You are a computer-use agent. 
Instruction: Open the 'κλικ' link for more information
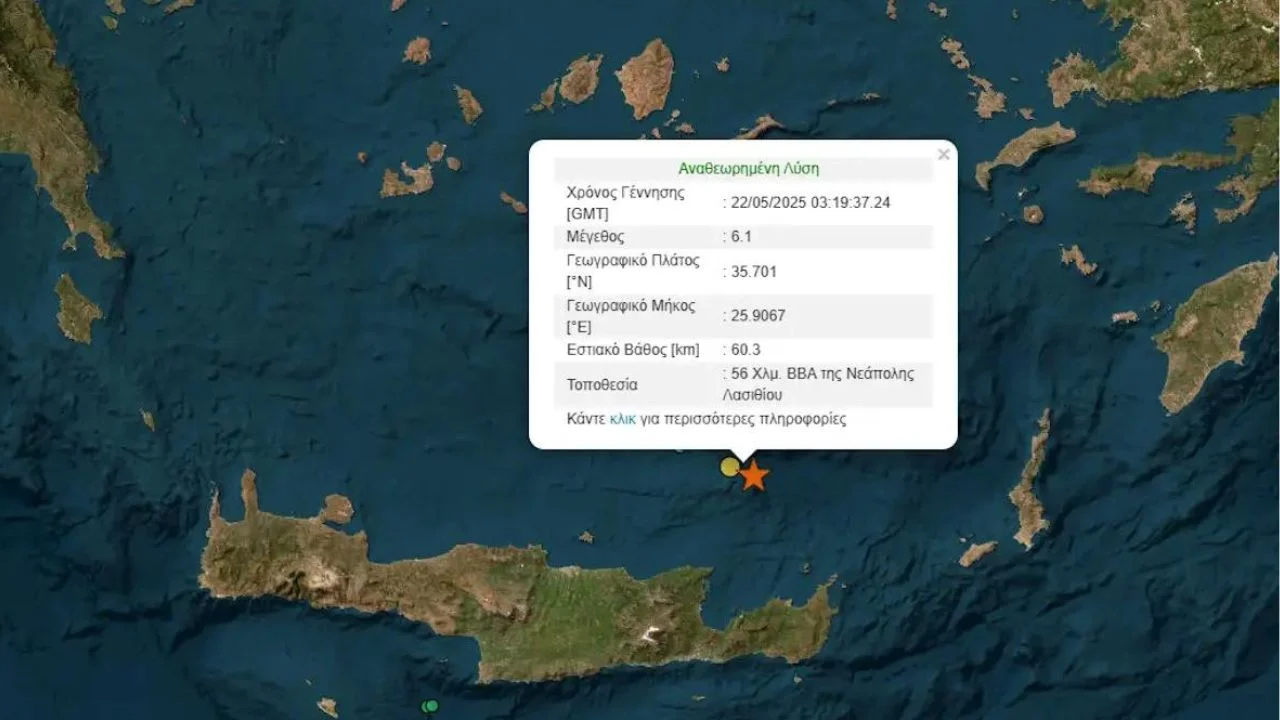click(623, 419)
